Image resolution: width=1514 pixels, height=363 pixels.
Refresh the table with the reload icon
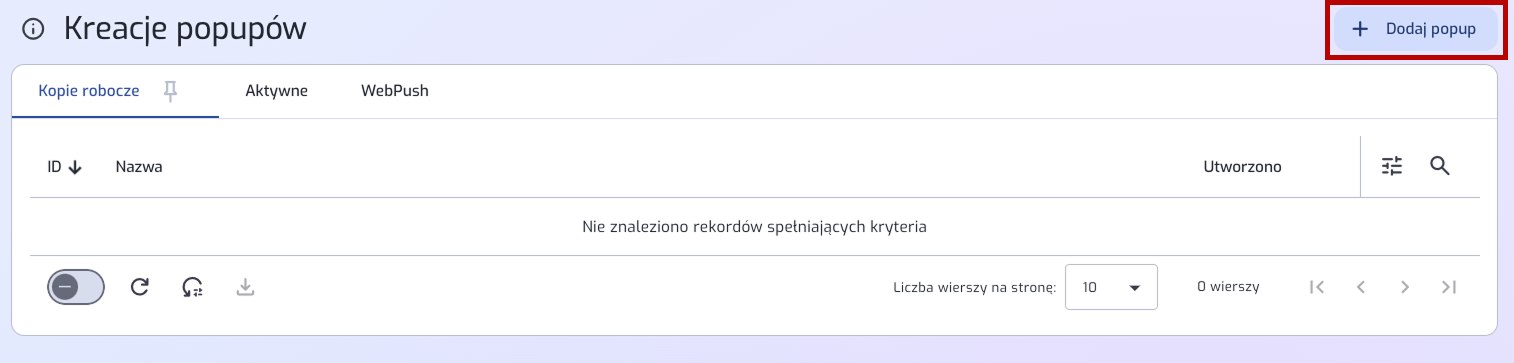140,287
